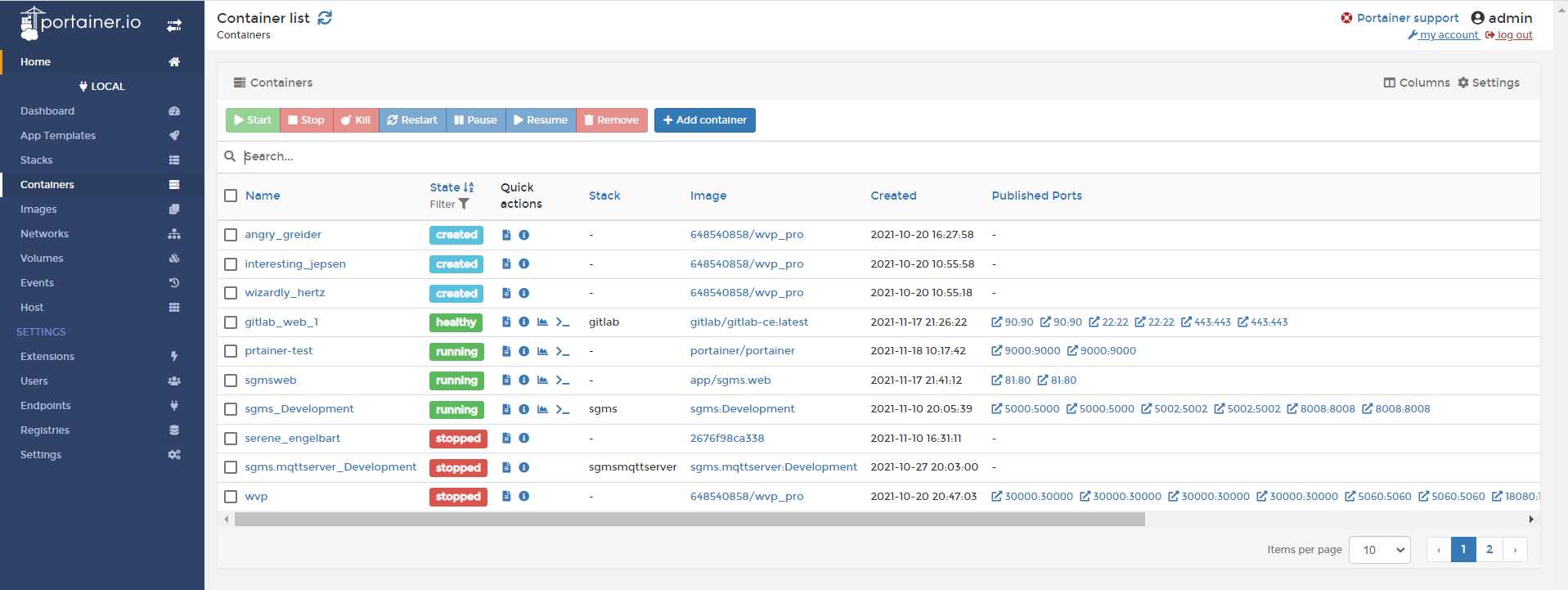The height and width of the screenshot is (590, 1568).
Task: Open console icon for gitlab_web_1
Action: coord(563,322)
